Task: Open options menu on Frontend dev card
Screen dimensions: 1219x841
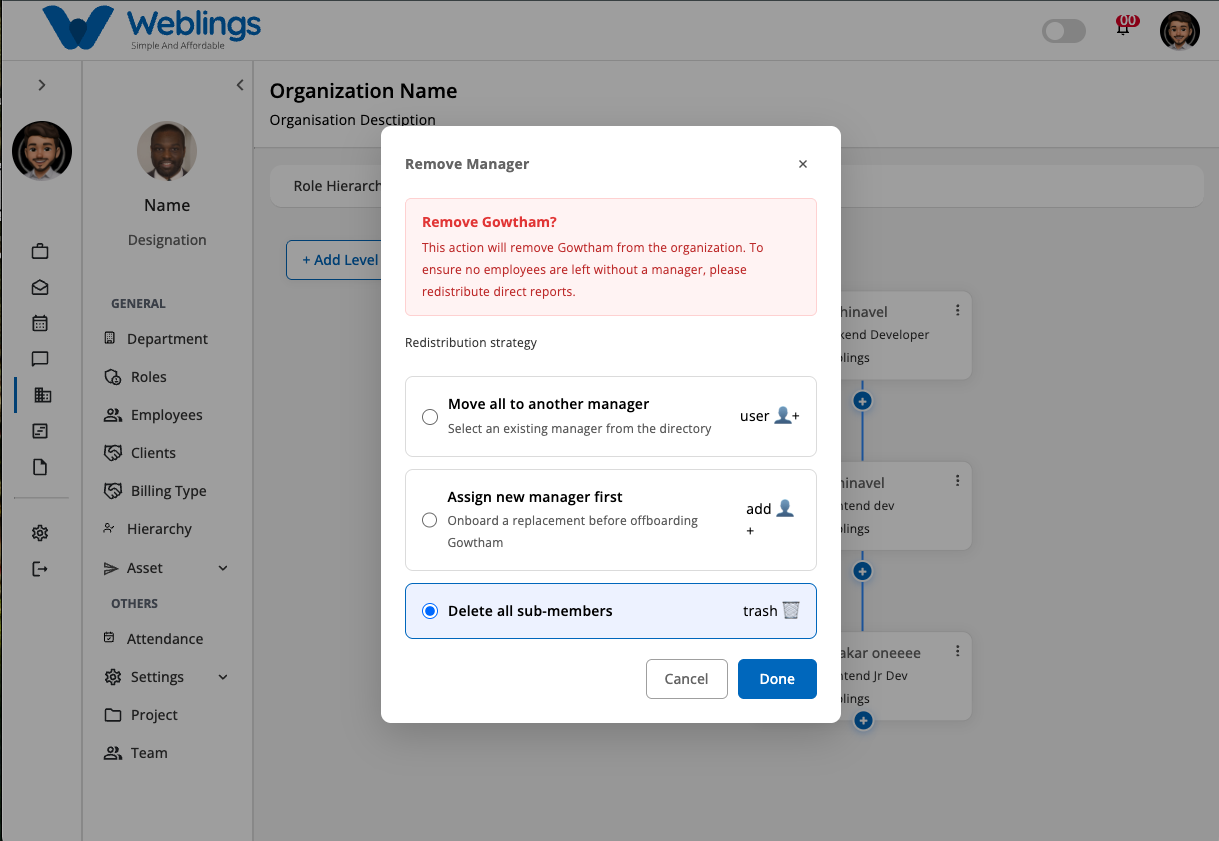Action: coord(958,481)
